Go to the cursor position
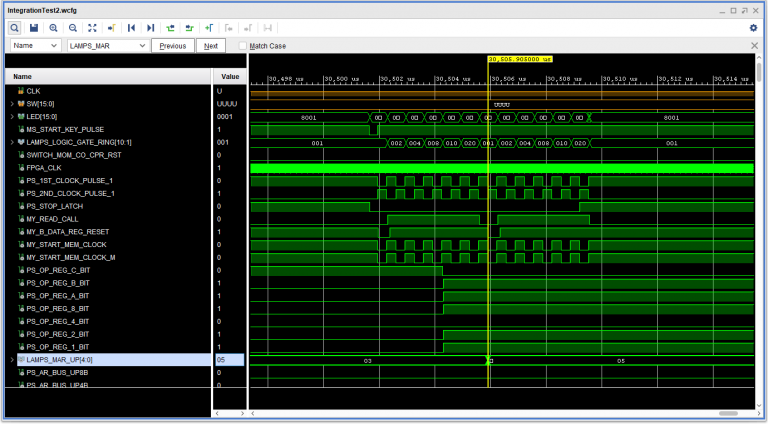This screenshot has height=424, width=768. (111, 28)
